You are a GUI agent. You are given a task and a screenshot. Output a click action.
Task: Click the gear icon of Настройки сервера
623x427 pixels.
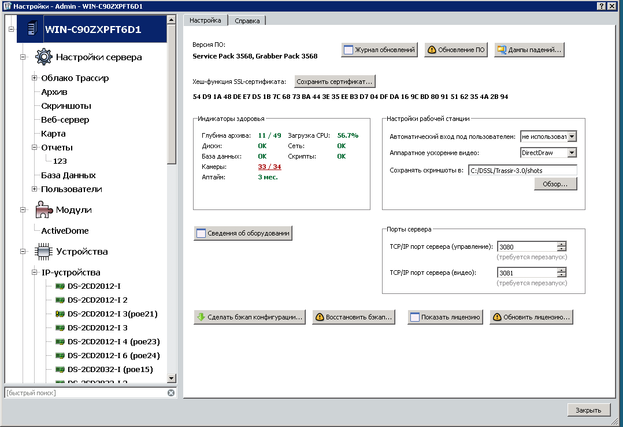43,57
